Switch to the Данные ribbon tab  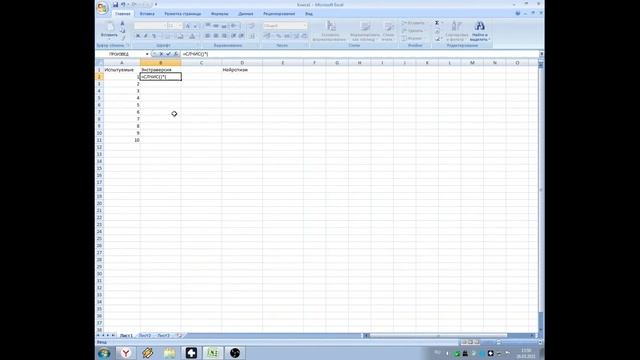pos(246,14)
